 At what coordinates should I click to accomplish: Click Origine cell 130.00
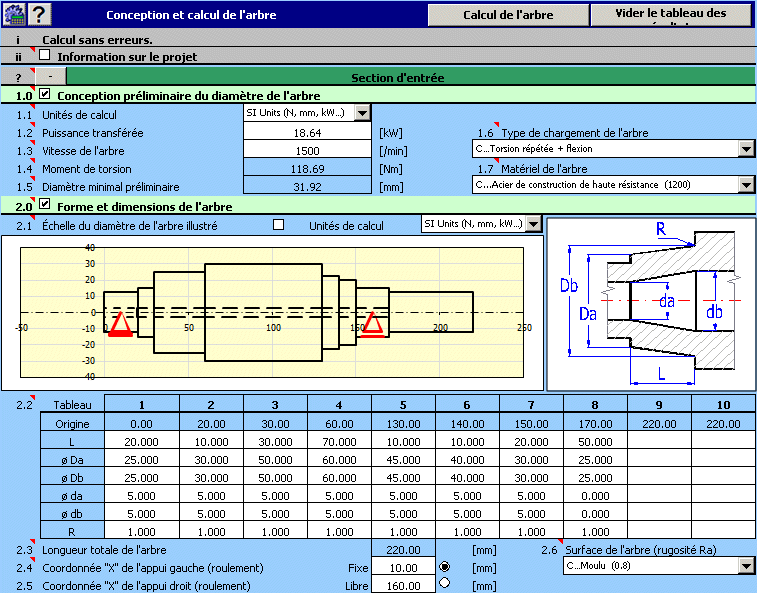coord(403,424)
